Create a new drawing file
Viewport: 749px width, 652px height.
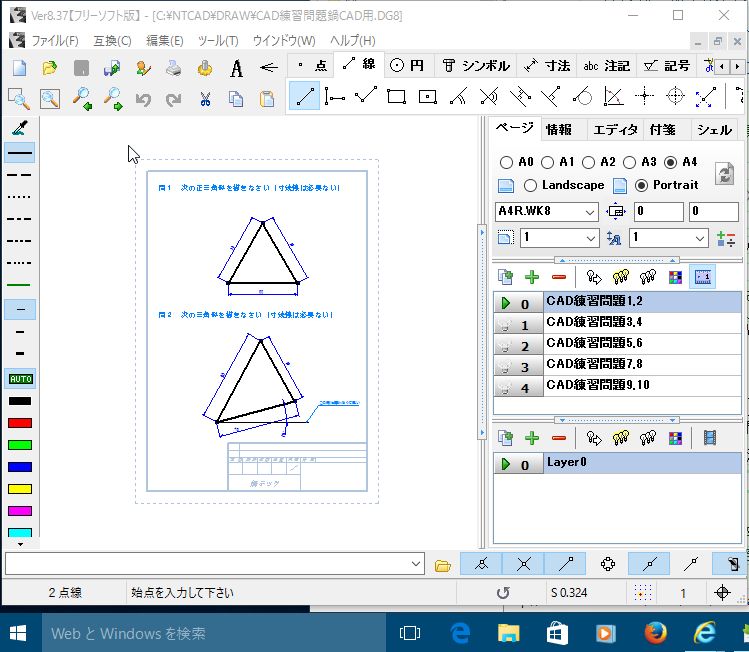20,67
